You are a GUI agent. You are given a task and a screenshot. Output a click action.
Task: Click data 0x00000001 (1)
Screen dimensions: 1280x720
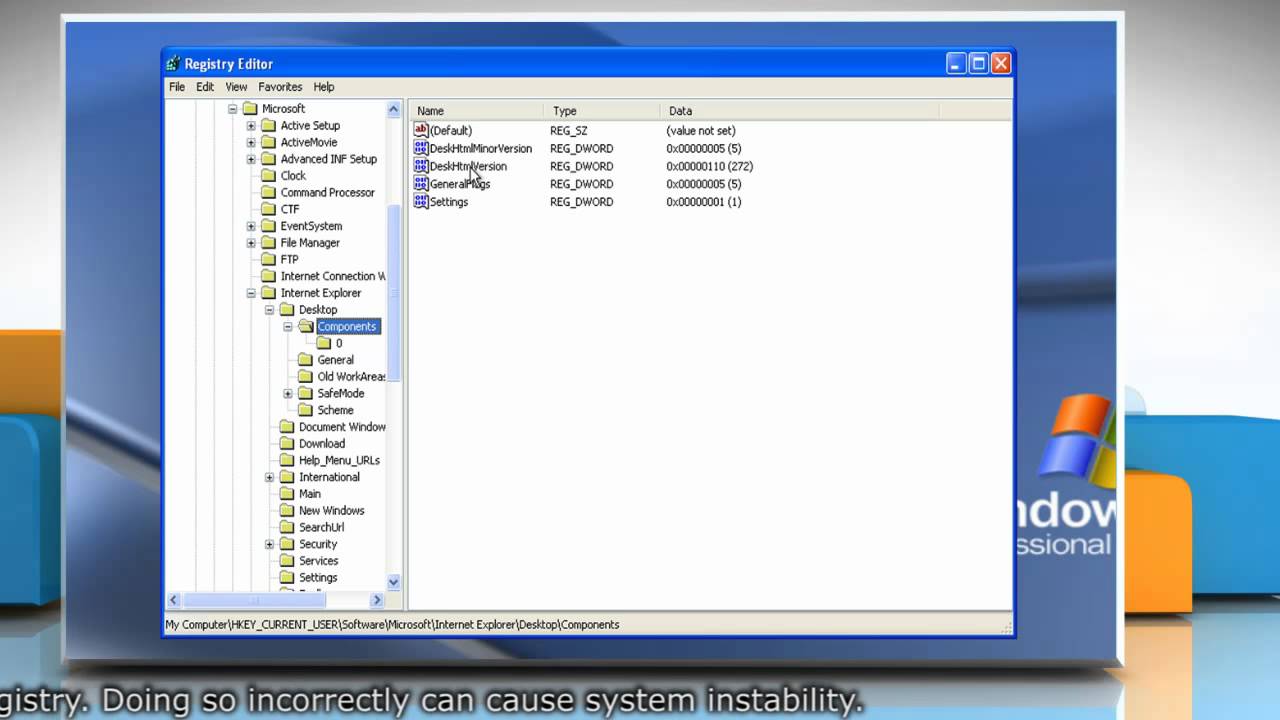(x=704, y=202)
